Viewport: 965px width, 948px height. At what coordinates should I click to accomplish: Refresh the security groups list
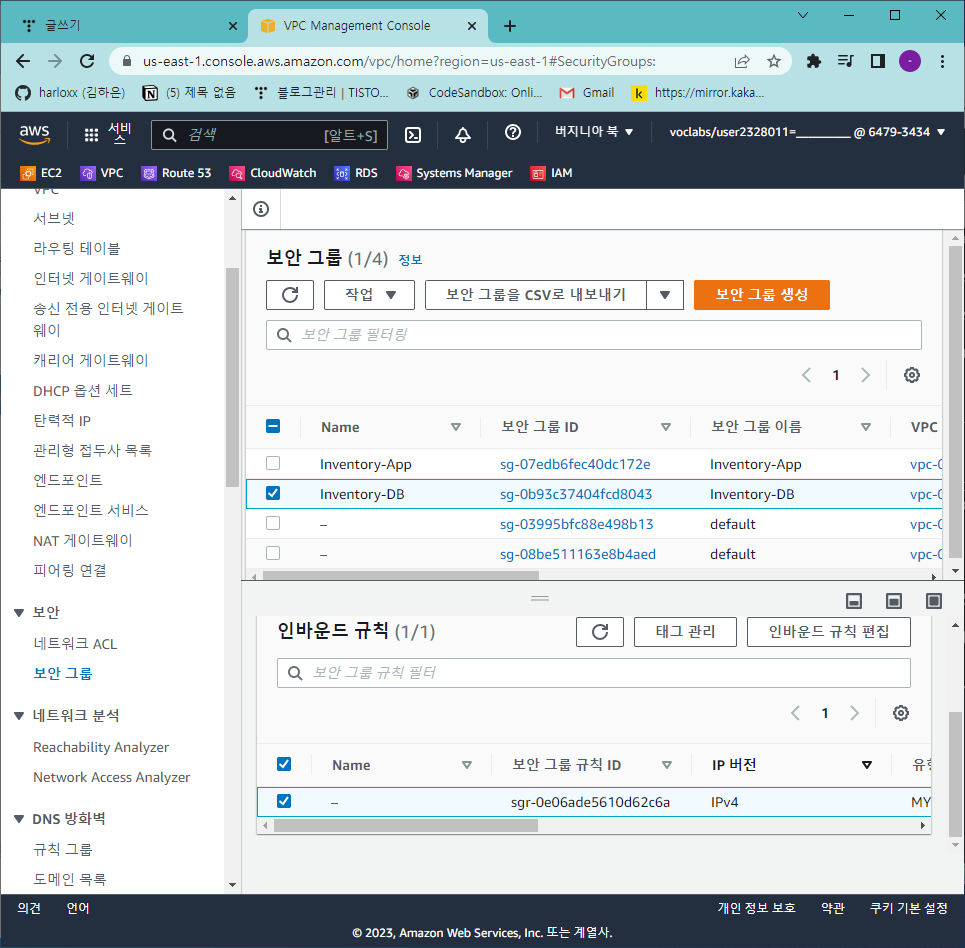click(290, 295)
